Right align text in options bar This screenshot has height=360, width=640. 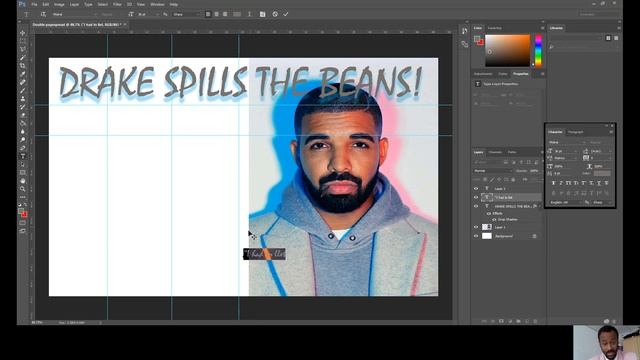click(225, 14)
